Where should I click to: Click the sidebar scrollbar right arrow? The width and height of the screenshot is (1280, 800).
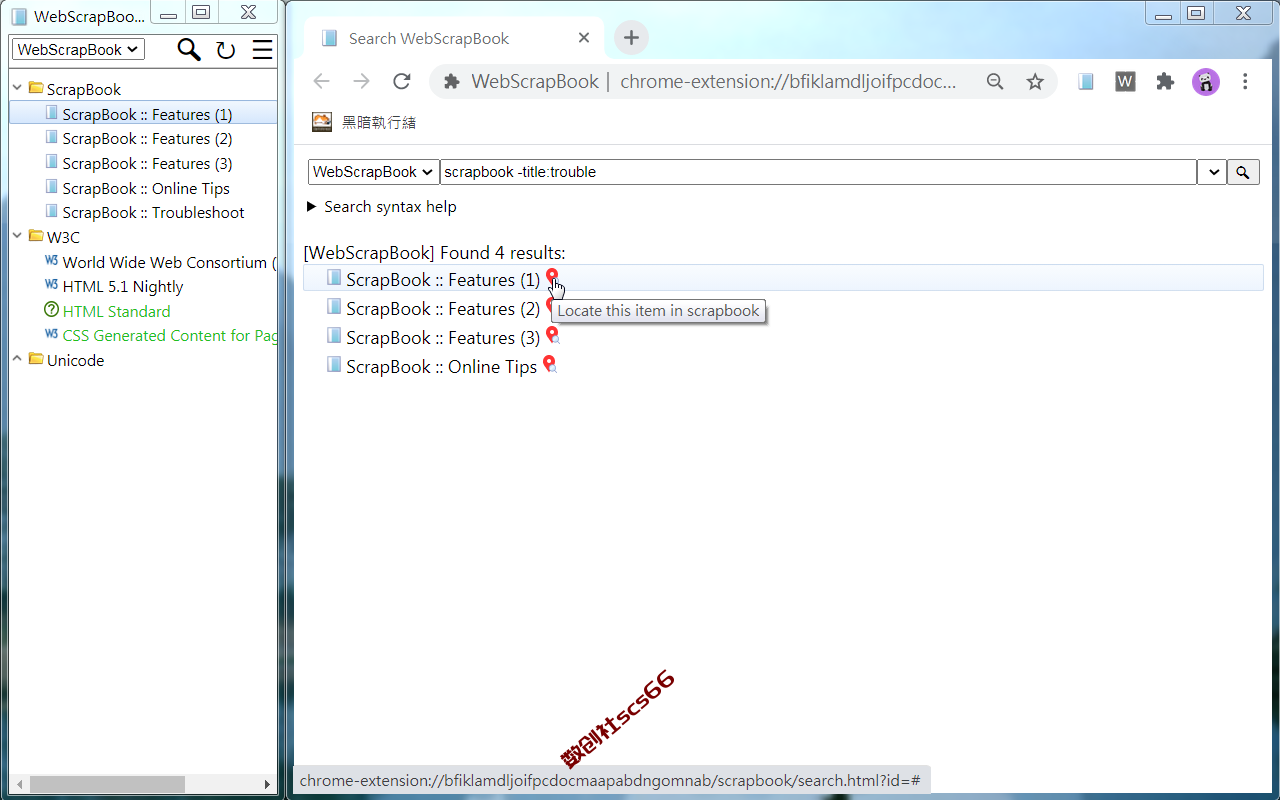[x=267, y=784]
